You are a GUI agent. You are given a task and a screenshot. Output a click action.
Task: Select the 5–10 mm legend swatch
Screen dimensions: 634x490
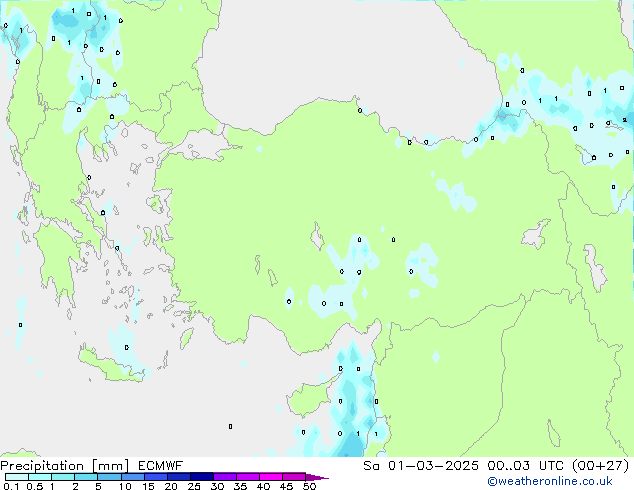pos(109,477)
